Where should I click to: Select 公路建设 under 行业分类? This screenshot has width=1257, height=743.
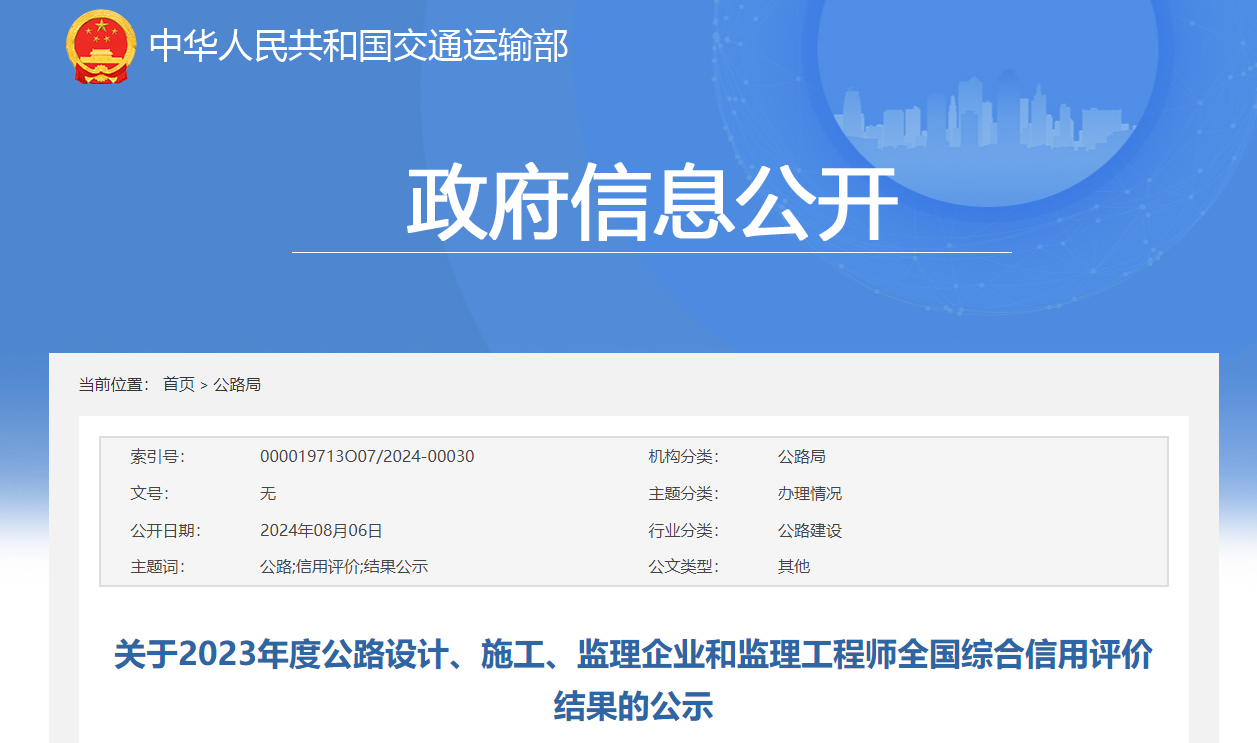pos(810,531)
